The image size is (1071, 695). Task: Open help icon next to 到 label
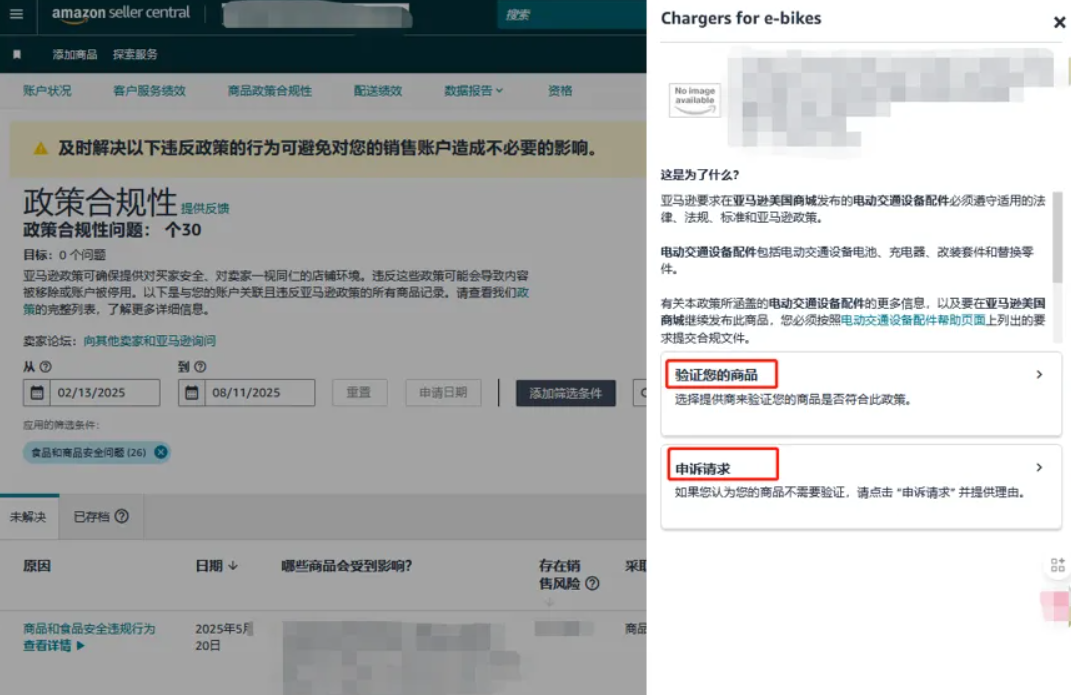coord(200,367)
